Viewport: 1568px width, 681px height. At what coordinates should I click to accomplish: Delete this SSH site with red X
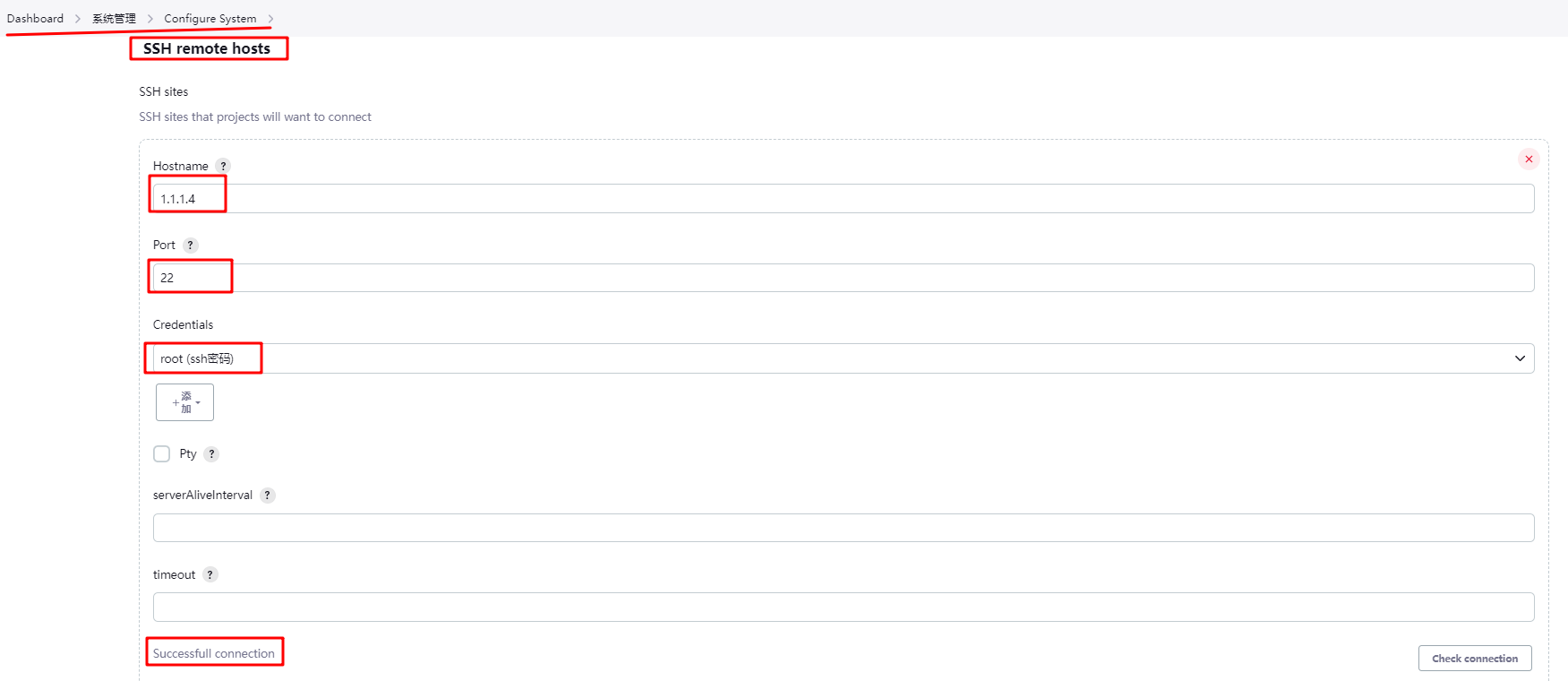[x=1529, y=159]
